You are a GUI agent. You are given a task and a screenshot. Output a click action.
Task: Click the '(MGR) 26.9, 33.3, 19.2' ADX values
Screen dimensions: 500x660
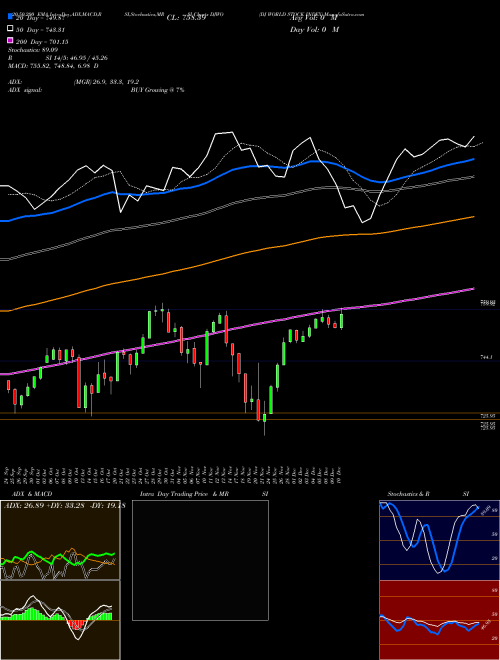(106, 82)
